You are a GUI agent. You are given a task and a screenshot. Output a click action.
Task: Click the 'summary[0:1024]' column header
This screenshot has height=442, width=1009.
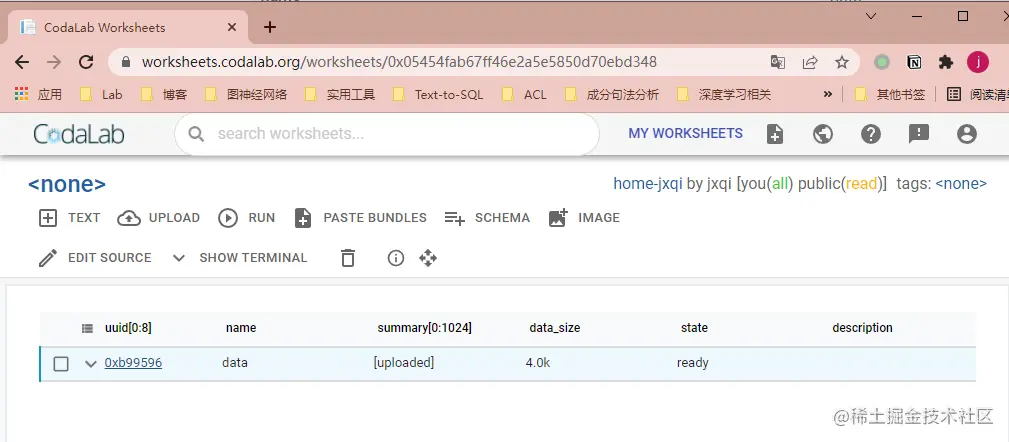tap(424, 327)
